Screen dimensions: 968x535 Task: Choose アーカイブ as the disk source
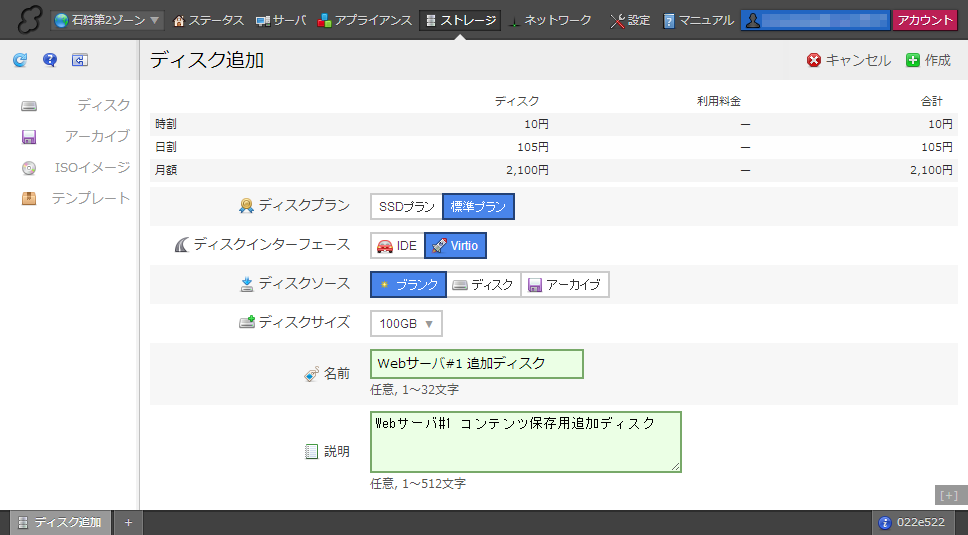click(565, 285)
